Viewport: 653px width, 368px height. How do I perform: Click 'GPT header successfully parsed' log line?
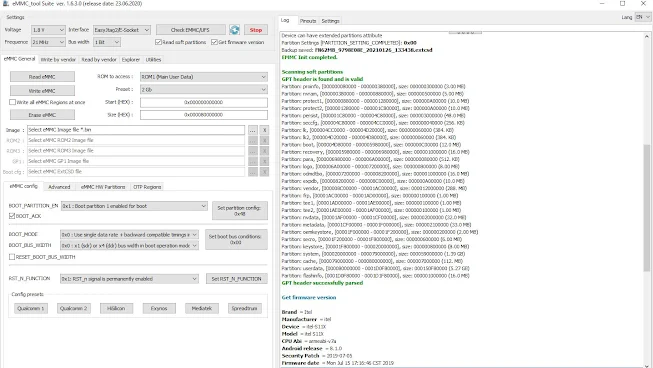point(322,283)
